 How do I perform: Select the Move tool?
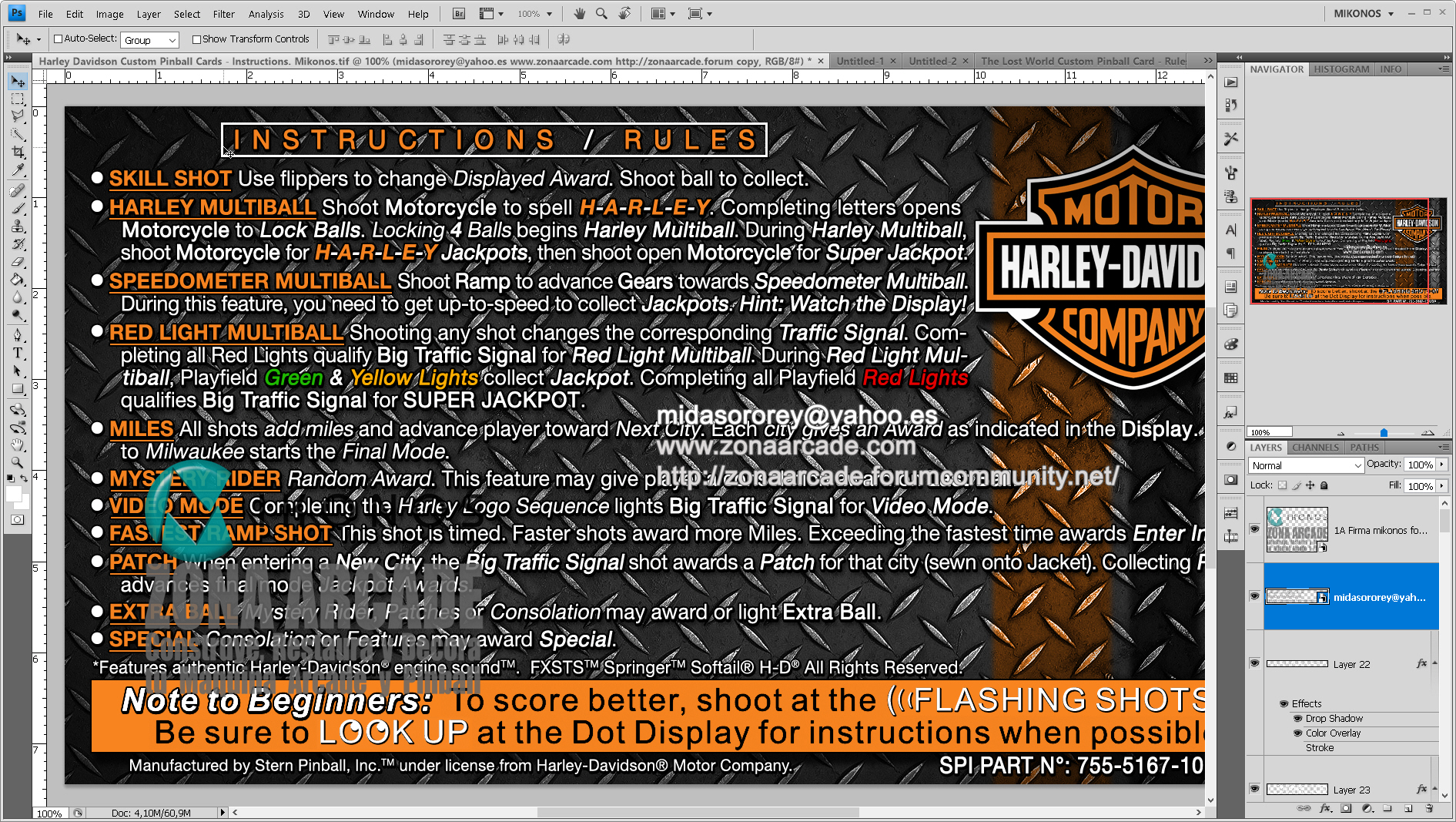tap(18, 83)
